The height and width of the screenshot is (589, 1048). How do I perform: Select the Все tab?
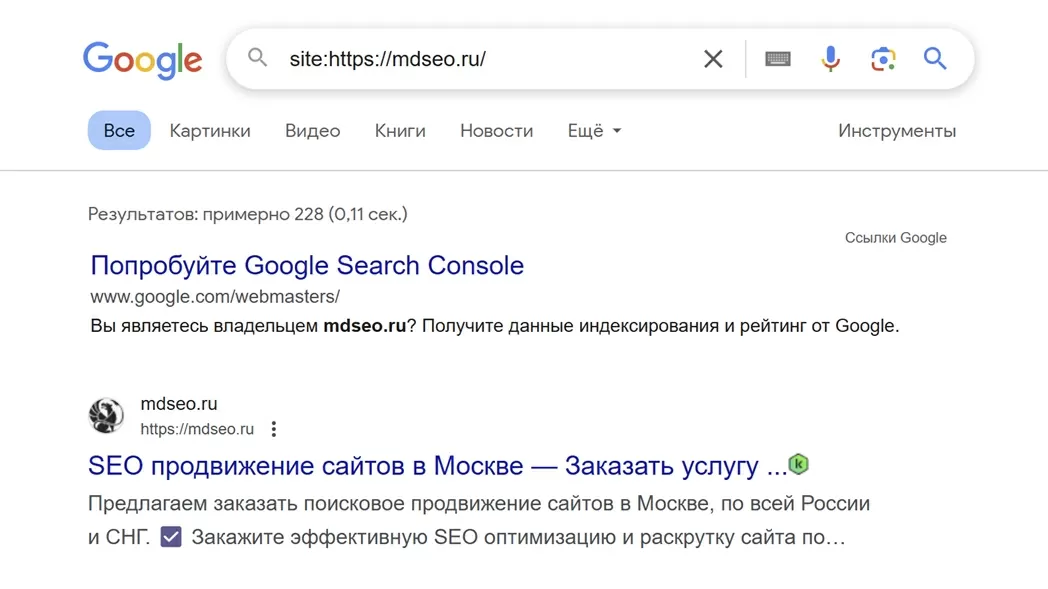pyautogui.click(x=119, y=130)
